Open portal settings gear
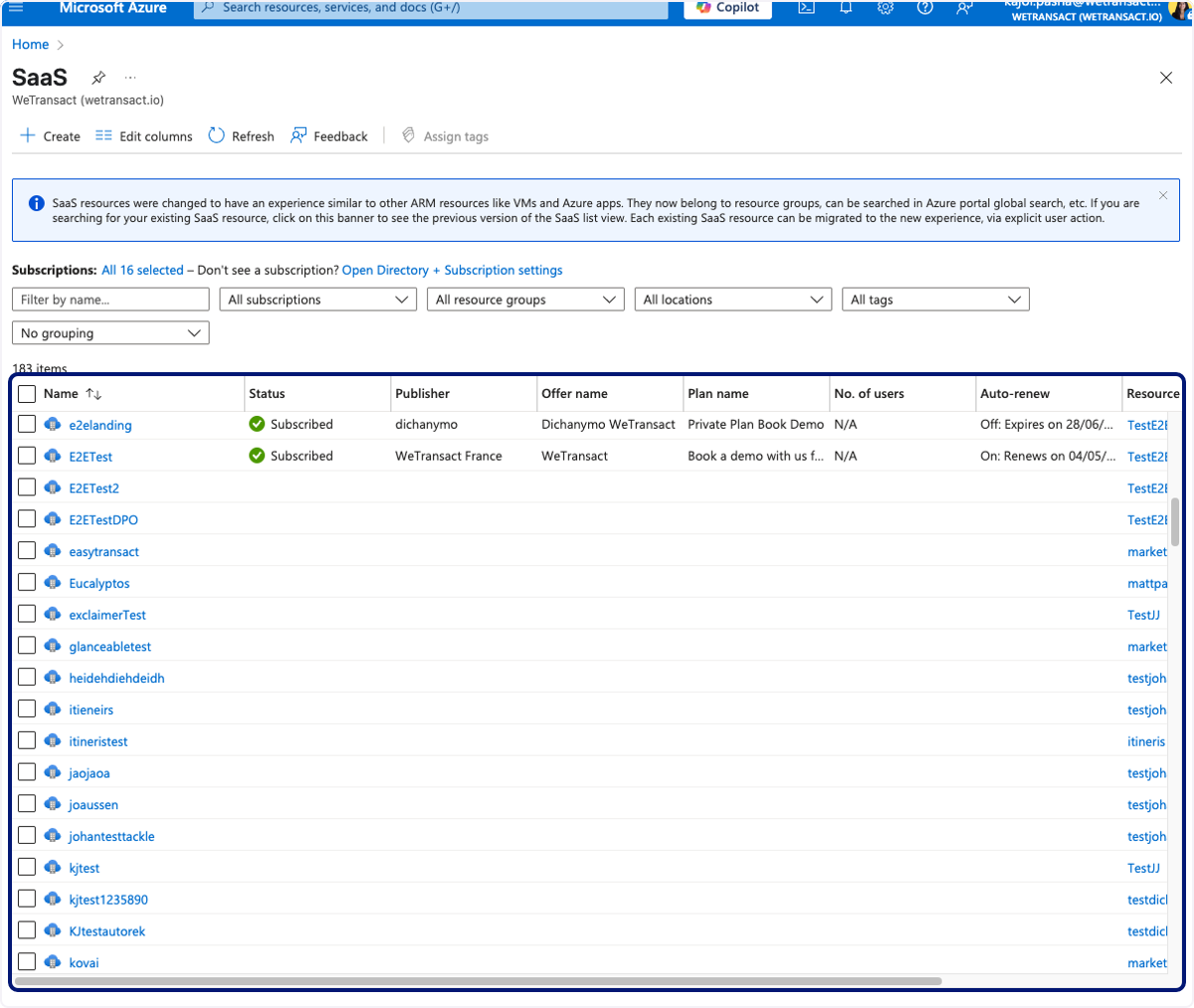This screenshot has width=1194, height=1008. coord(886,7)
